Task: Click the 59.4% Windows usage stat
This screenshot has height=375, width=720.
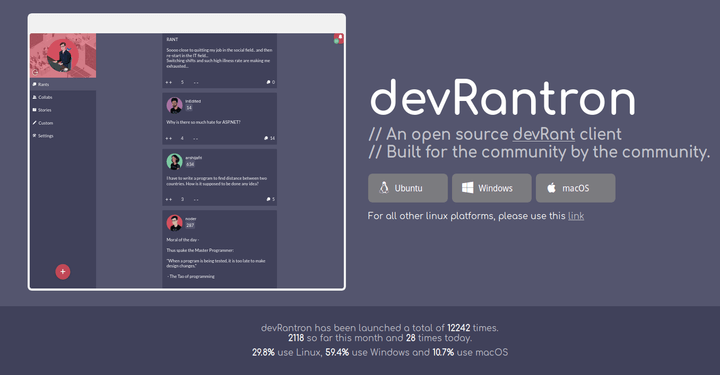Action: point(337,353)
